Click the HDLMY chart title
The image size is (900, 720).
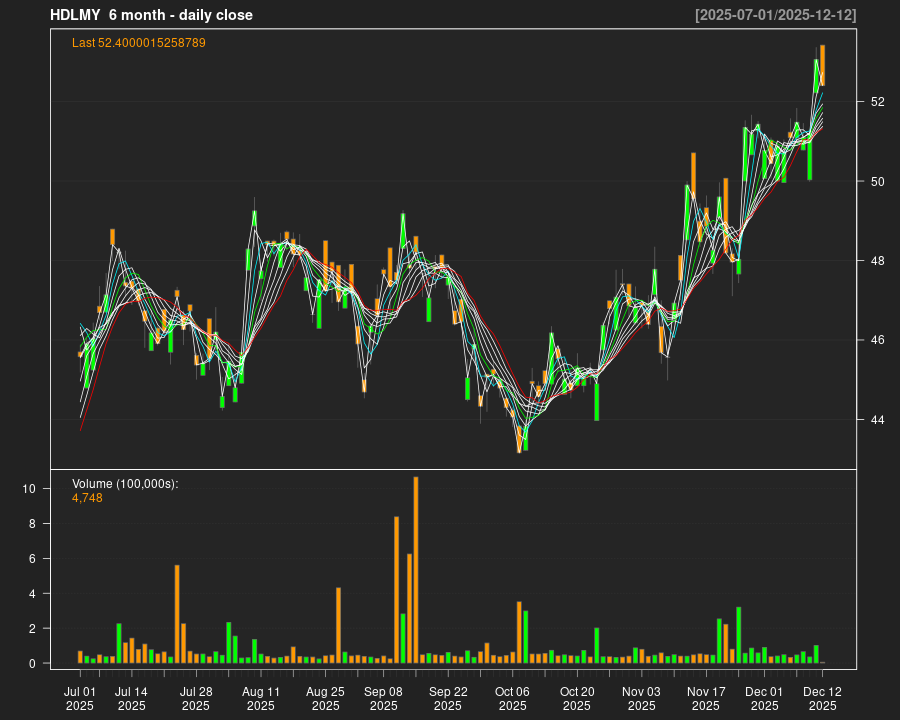151,15
